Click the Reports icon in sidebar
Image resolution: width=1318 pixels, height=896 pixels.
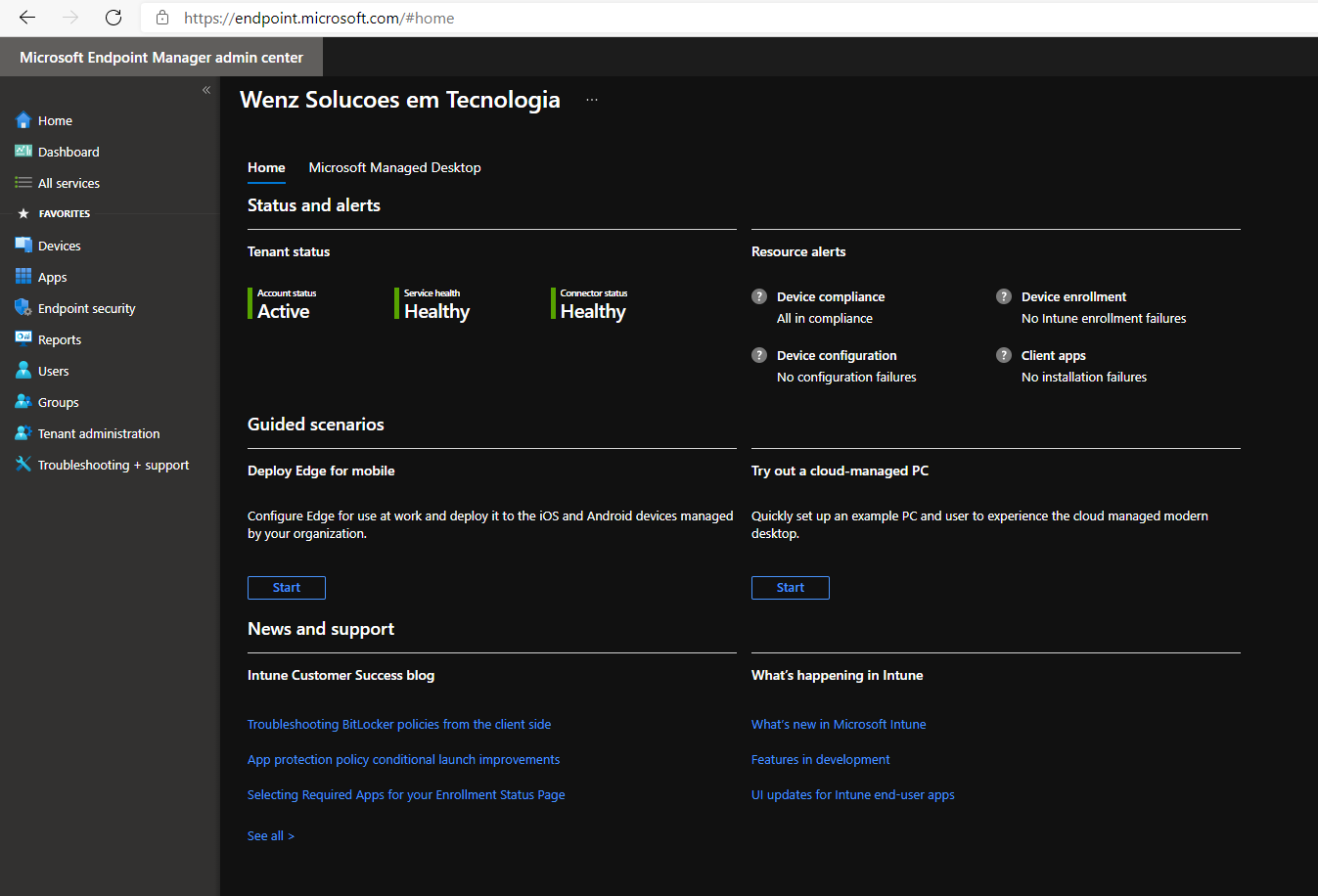pyautogui.click(x=23, y=339)
